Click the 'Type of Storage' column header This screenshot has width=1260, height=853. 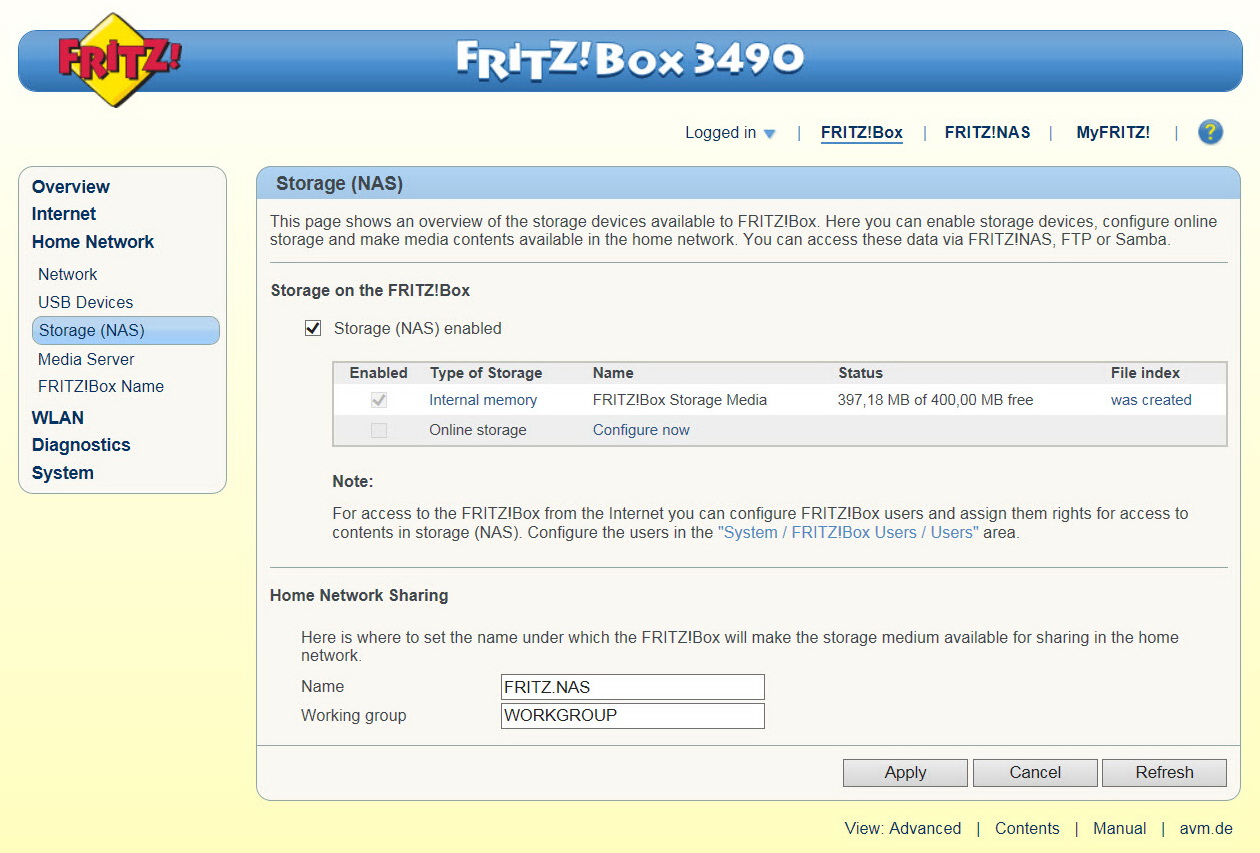tap(486, 373)
